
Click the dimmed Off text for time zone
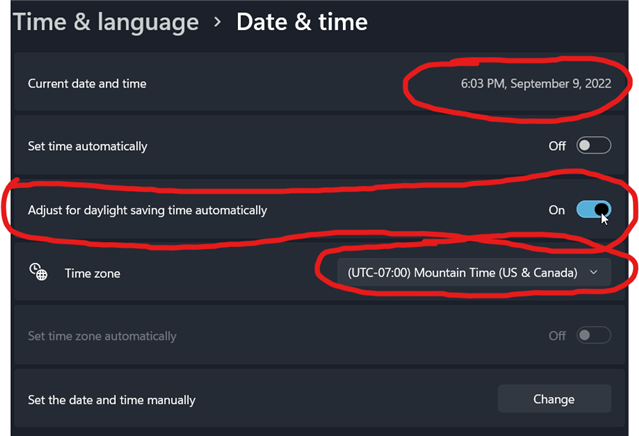(557, 336)
